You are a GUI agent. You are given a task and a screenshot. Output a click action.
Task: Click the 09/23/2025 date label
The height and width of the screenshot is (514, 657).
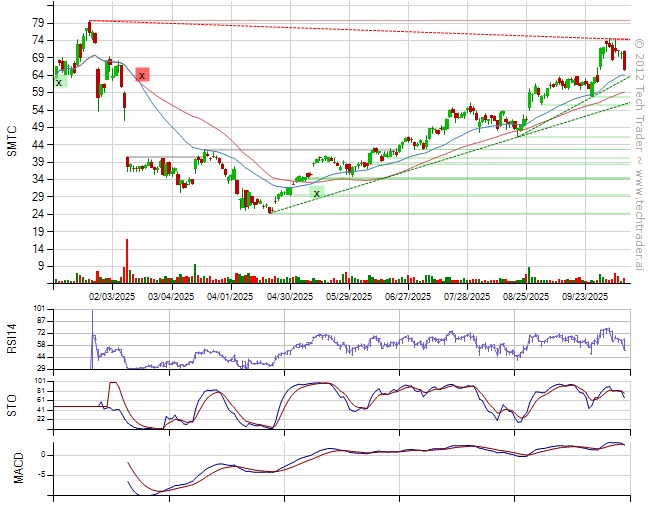pos(586,296)
